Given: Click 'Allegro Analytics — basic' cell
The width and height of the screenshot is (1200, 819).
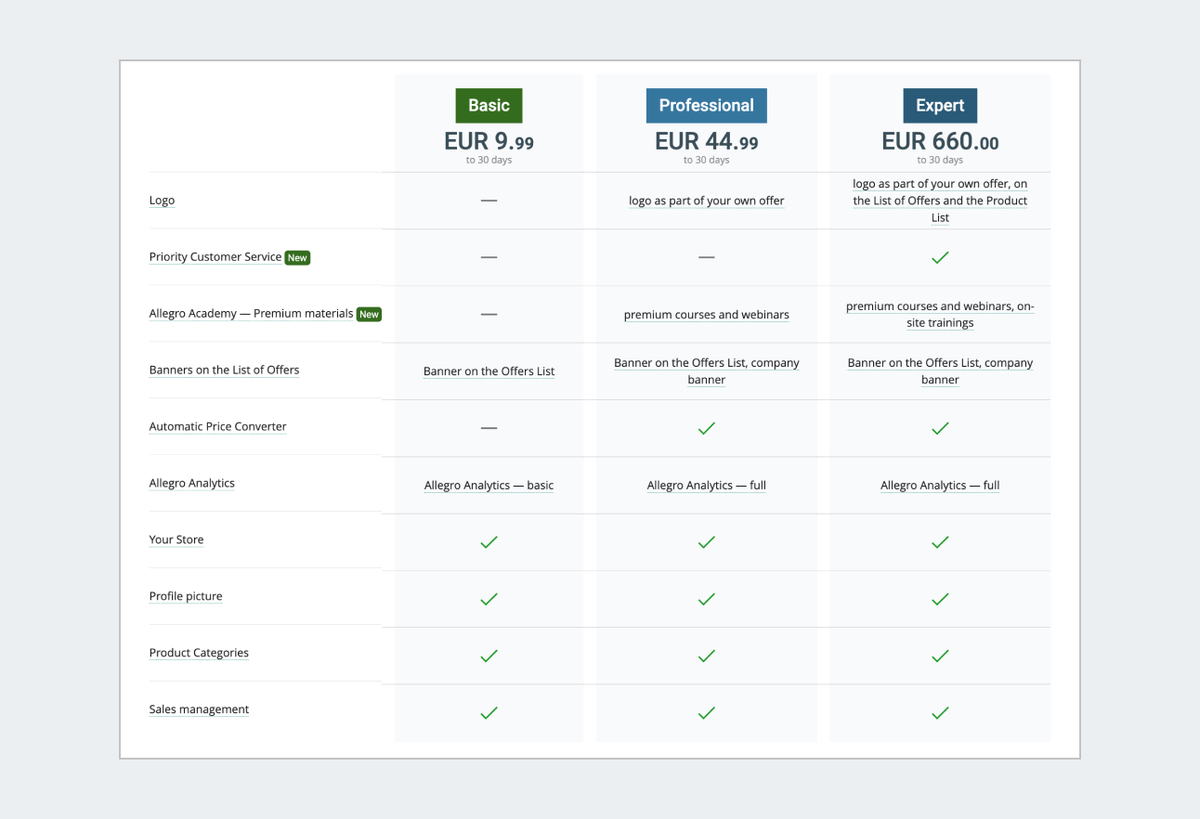Looking at the screenshot, I should tap(489, 485).
